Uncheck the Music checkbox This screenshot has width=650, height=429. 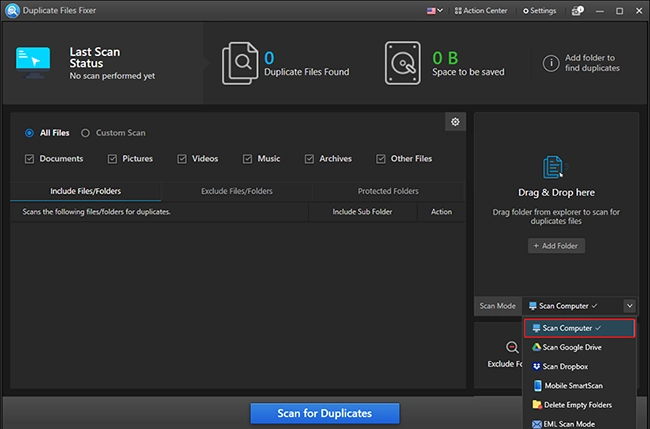(x=247, y=159)
